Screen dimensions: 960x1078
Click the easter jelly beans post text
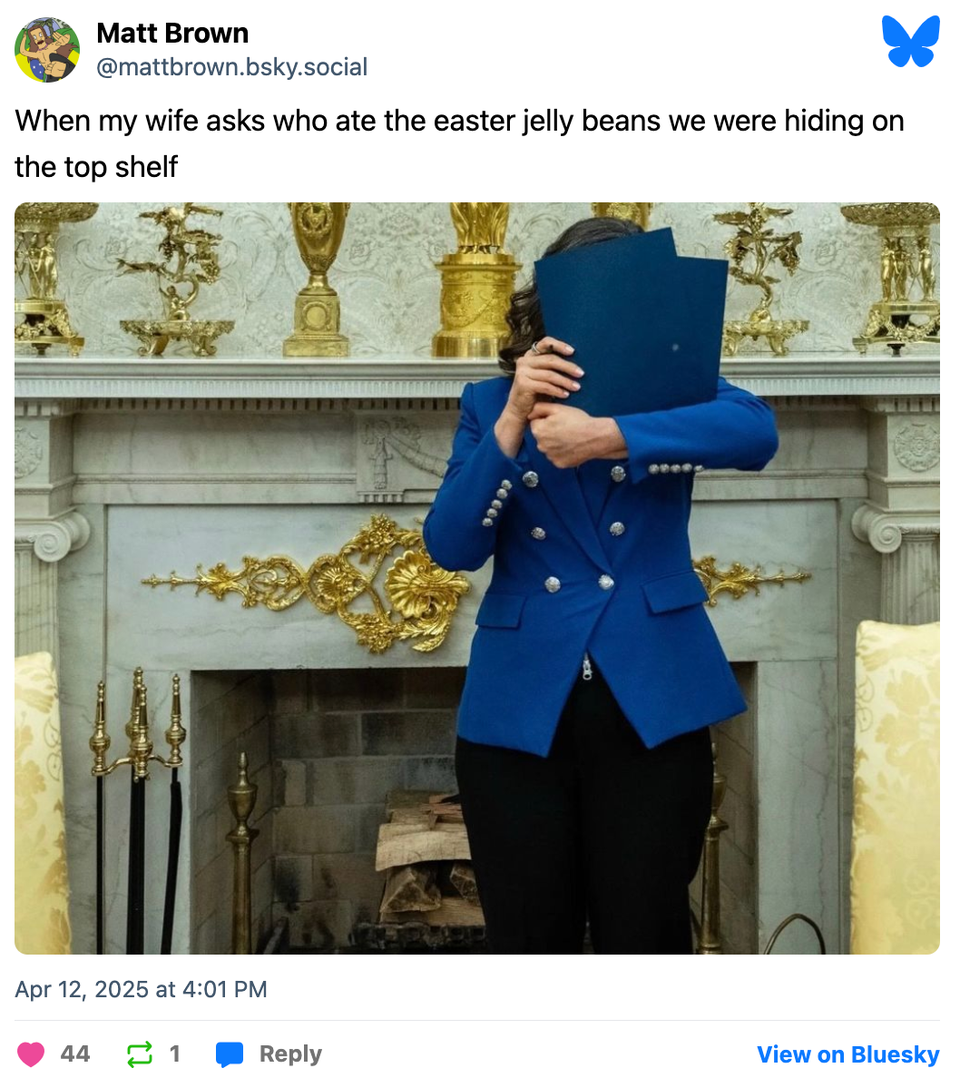pos(459,144)
